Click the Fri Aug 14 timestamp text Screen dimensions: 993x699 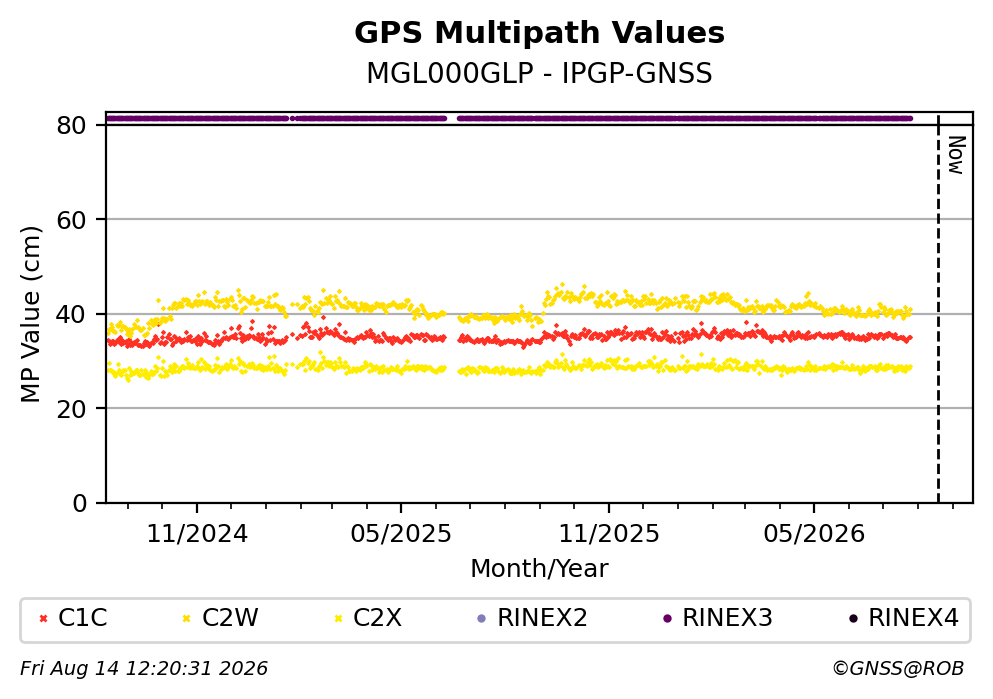144,669
